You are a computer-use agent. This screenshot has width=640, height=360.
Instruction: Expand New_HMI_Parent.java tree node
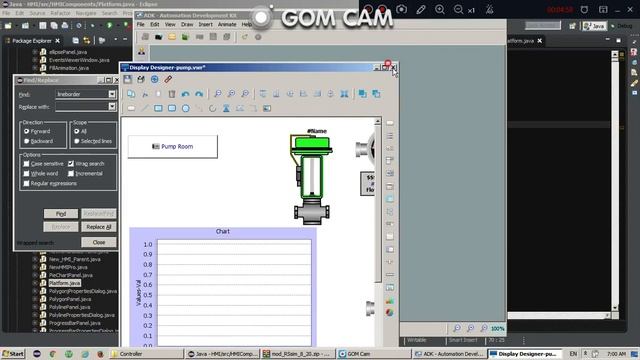(x=35, y=259)
